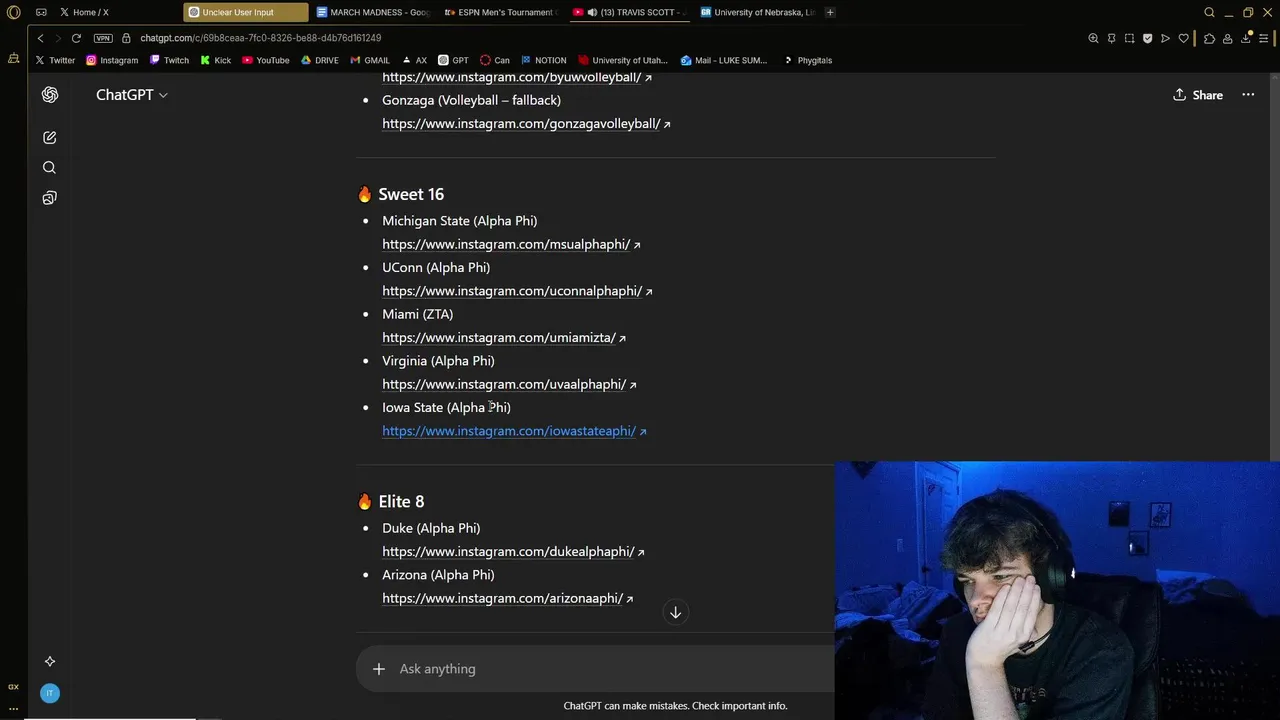Viewport: 1280px width, 720px height.
Task: Open the NOTION bookmark
Action: pos(543,60)
